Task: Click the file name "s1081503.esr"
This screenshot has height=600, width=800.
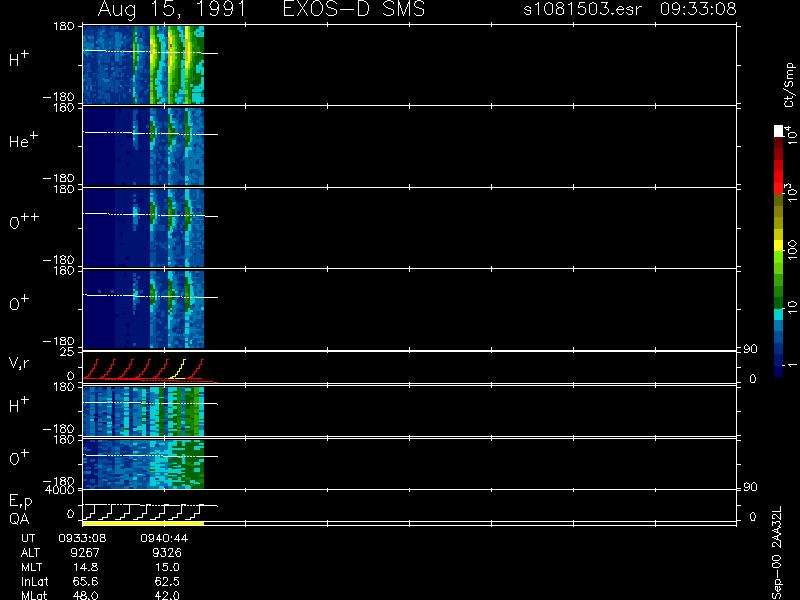Action: pyautogui.click(x=582, y=9)
